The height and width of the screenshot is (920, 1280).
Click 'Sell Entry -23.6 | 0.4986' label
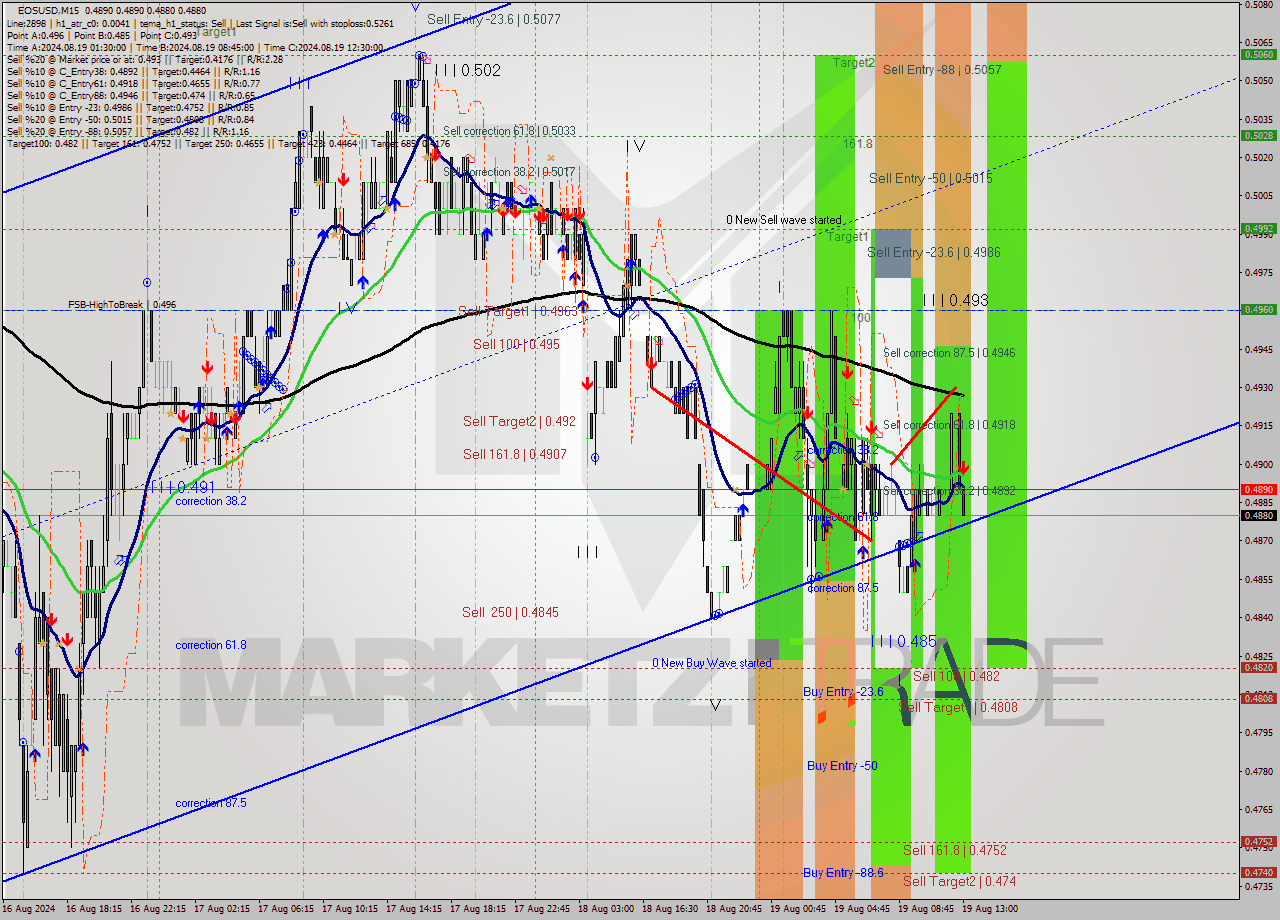934,252
